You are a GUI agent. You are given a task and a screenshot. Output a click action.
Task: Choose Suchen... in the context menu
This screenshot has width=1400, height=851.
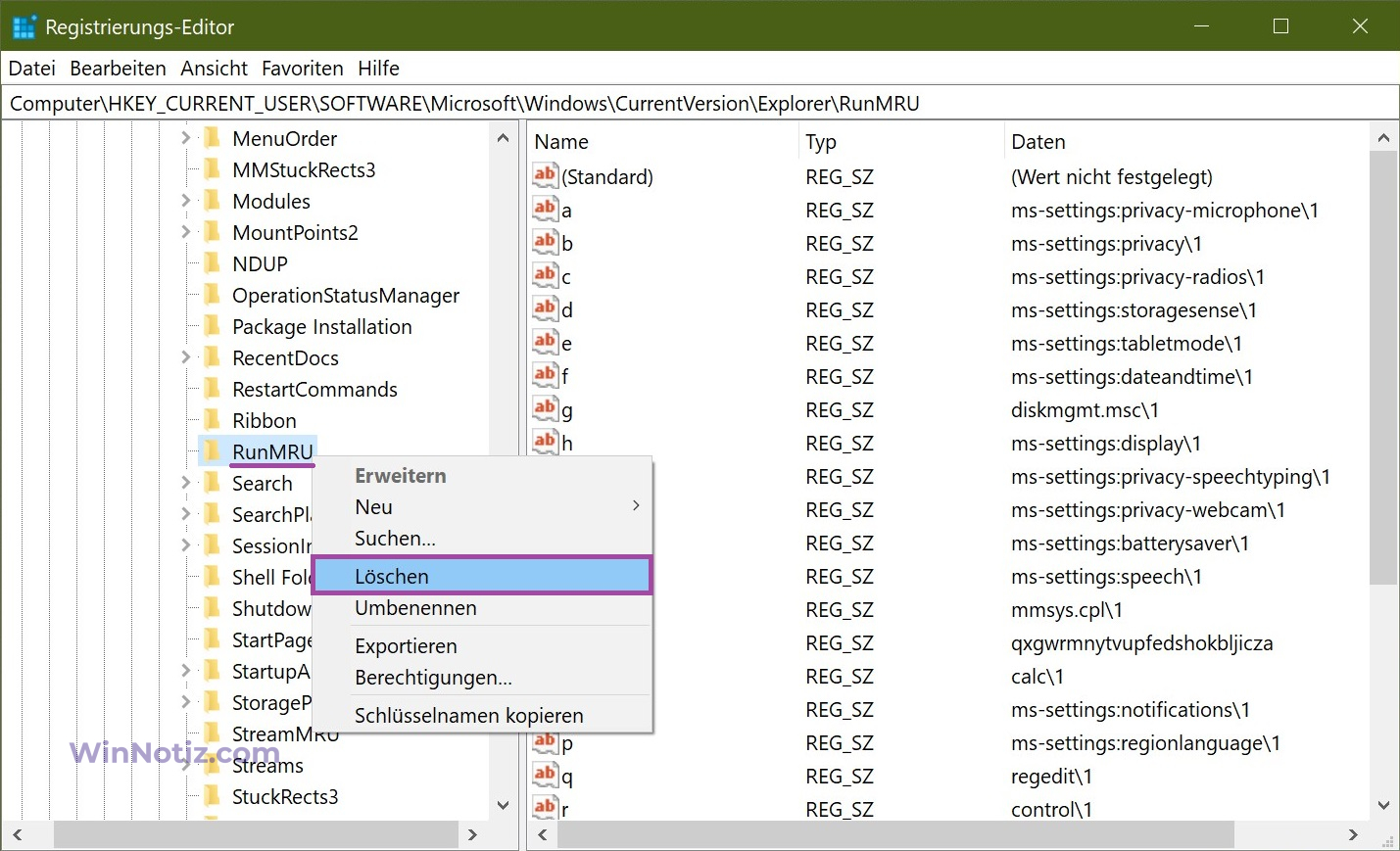[x=483, y=538]
